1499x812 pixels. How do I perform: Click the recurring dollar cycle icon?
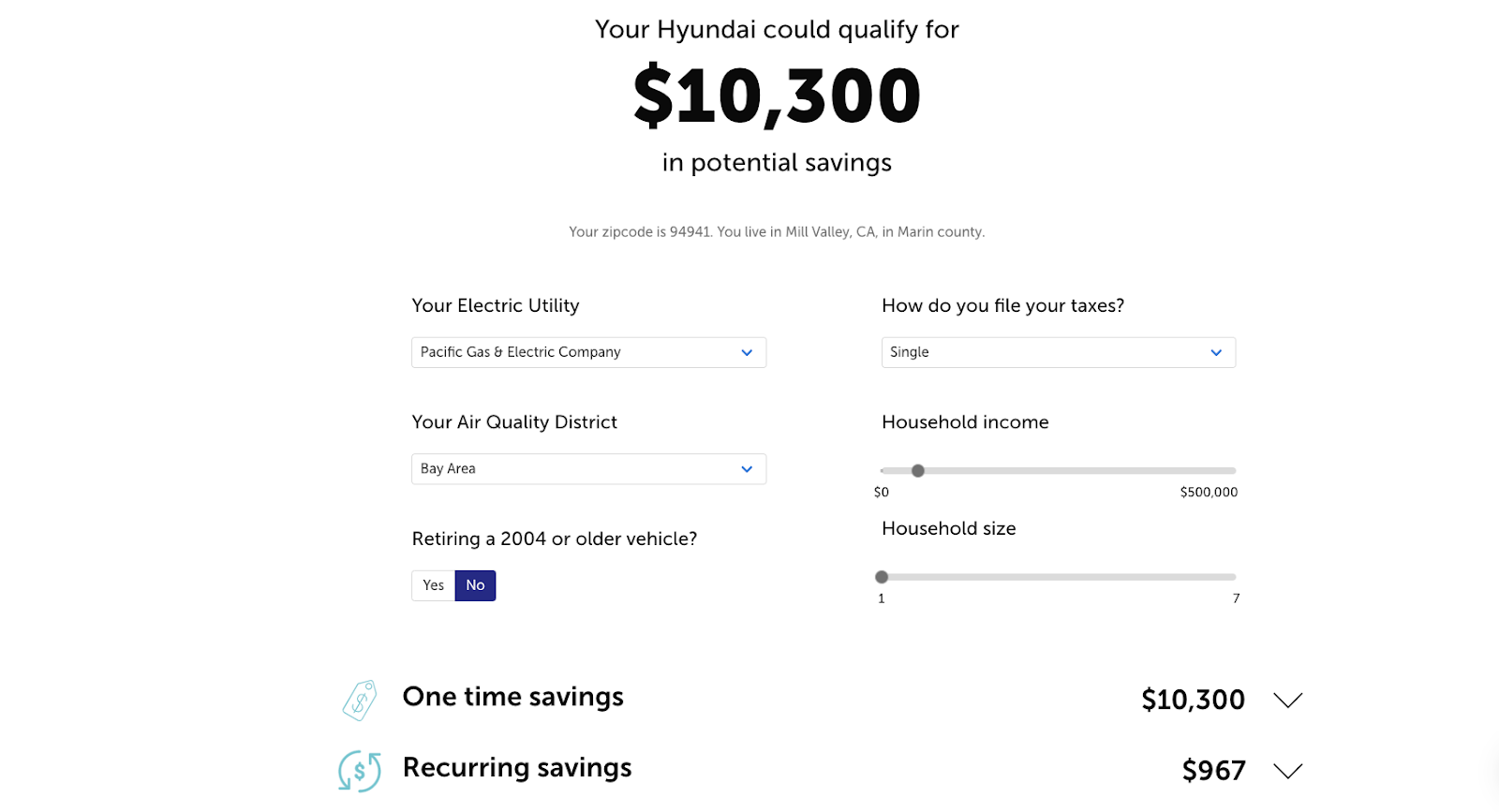[x=360, y=771]
